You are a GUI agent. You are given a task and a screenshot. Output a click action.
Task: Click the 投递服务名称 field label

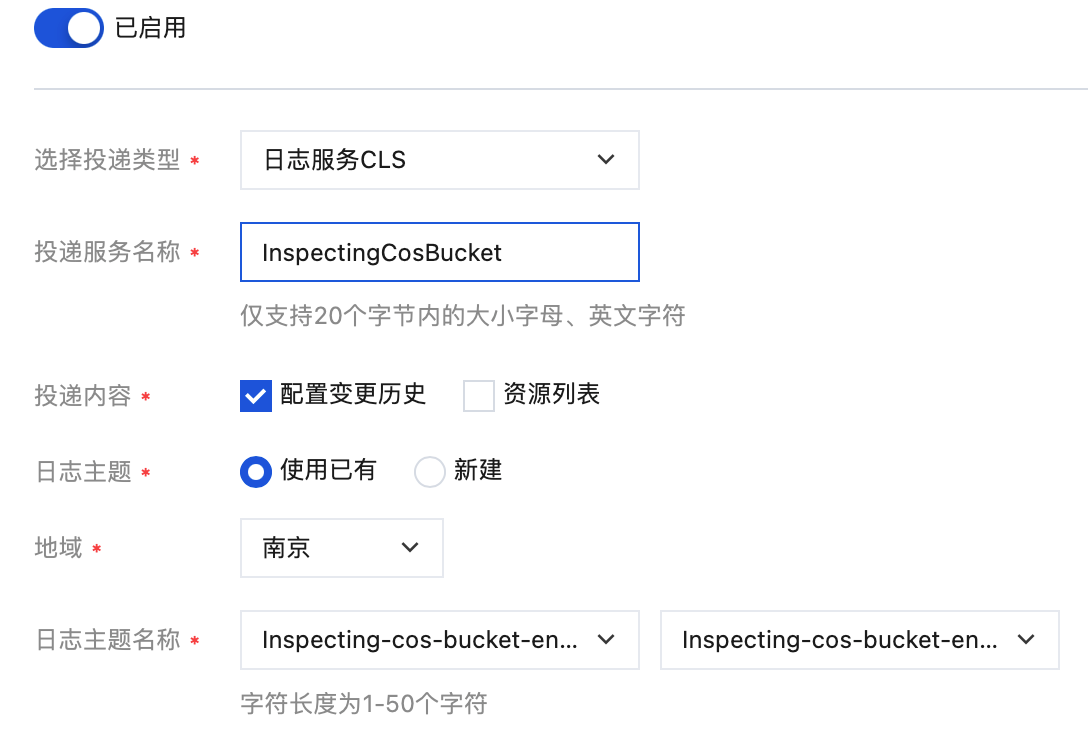tap(107, 252)
